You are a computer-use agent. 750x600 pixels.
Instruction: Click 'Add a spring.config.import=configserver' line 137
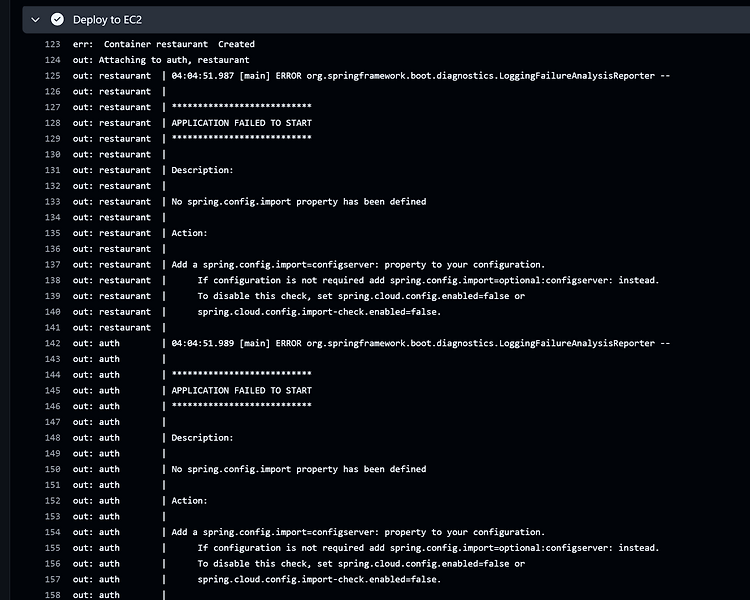coord(358,265)
